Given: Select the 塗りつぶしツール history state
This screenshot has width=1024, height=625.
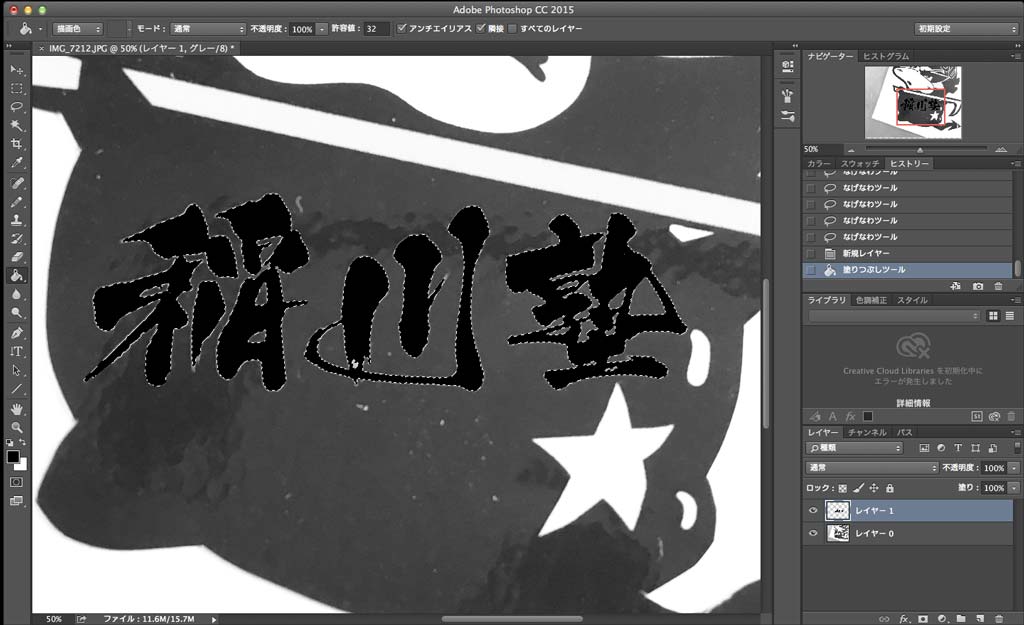Looking at the screenshot, I should pyautogui.click(x=908, y=270).
